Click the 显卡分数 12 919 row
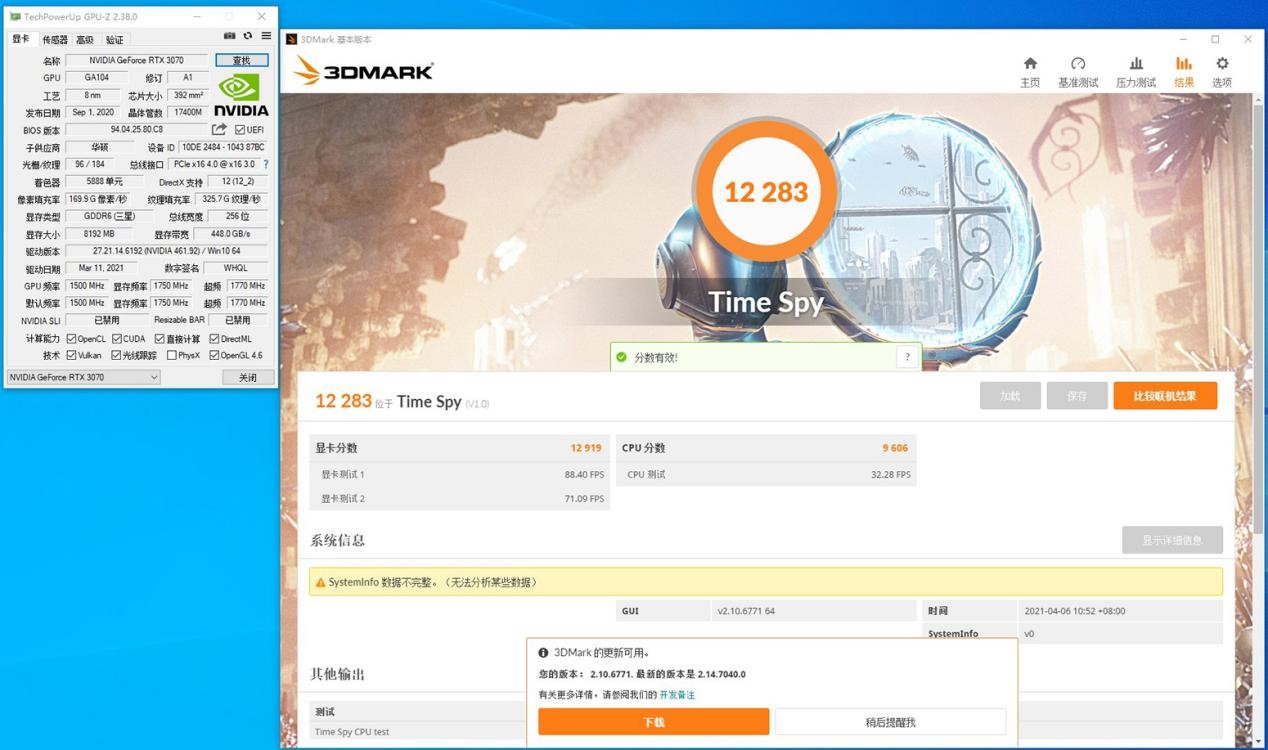The width and height of the screenshot is (1268, 750). 459,448
